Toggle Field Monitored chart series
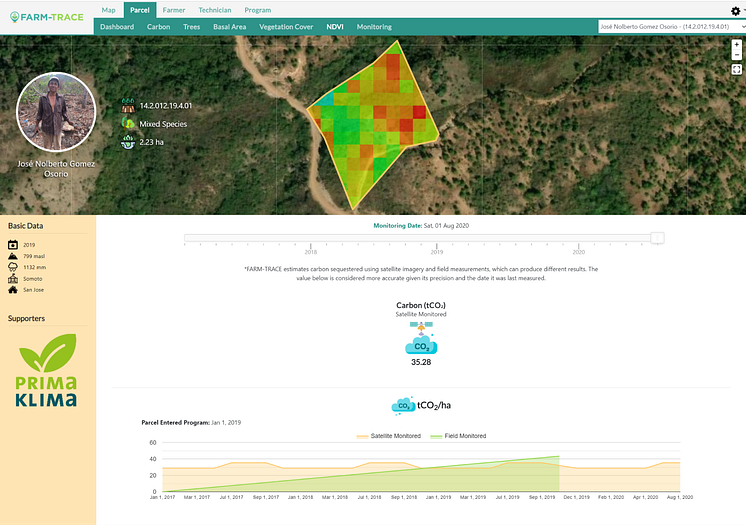 (457, 436)
